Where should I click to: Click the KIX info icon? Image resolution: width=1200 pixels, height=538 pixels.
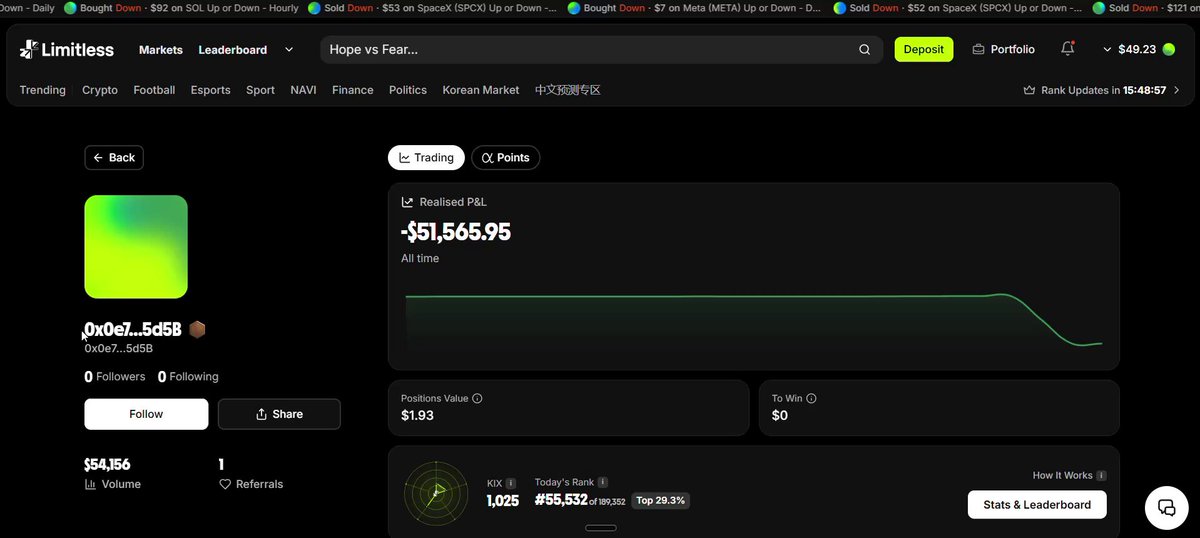click(x=511, y=483)
